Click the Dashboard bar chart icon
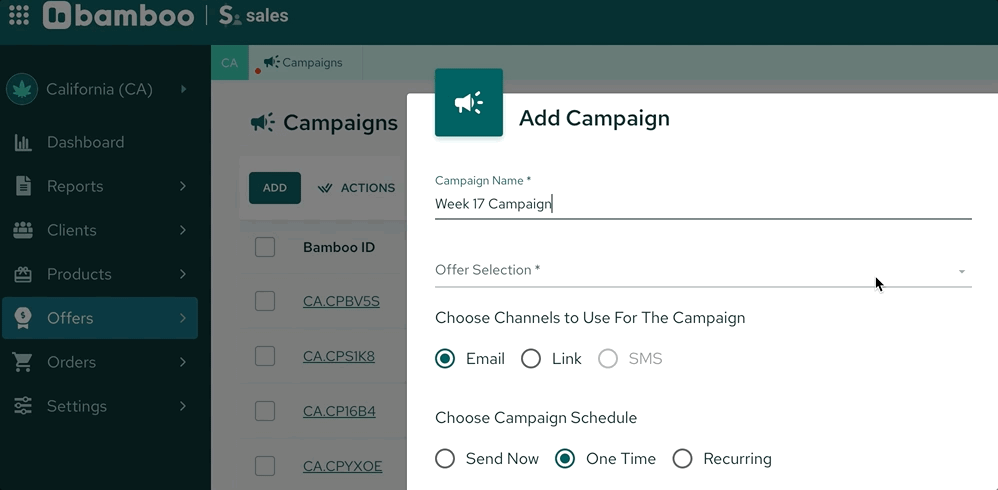 [23, 143]
